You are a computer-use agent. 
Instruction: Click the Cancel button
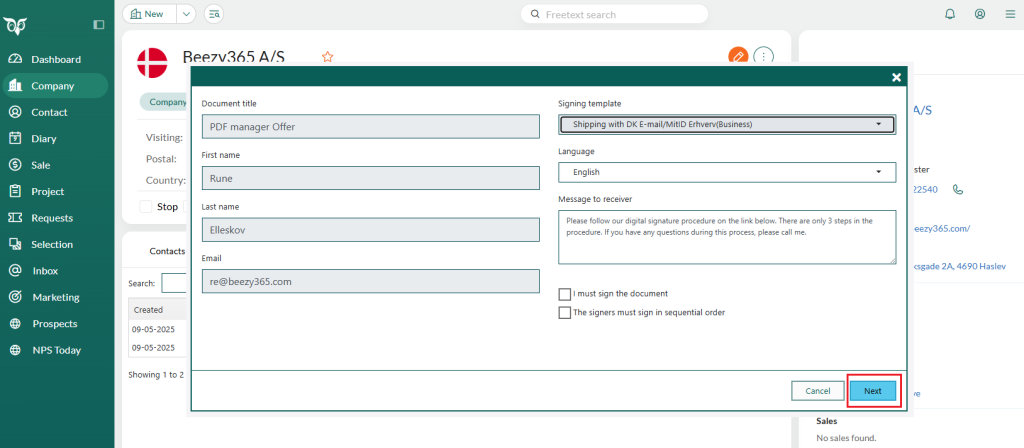[x=818, y=391]
